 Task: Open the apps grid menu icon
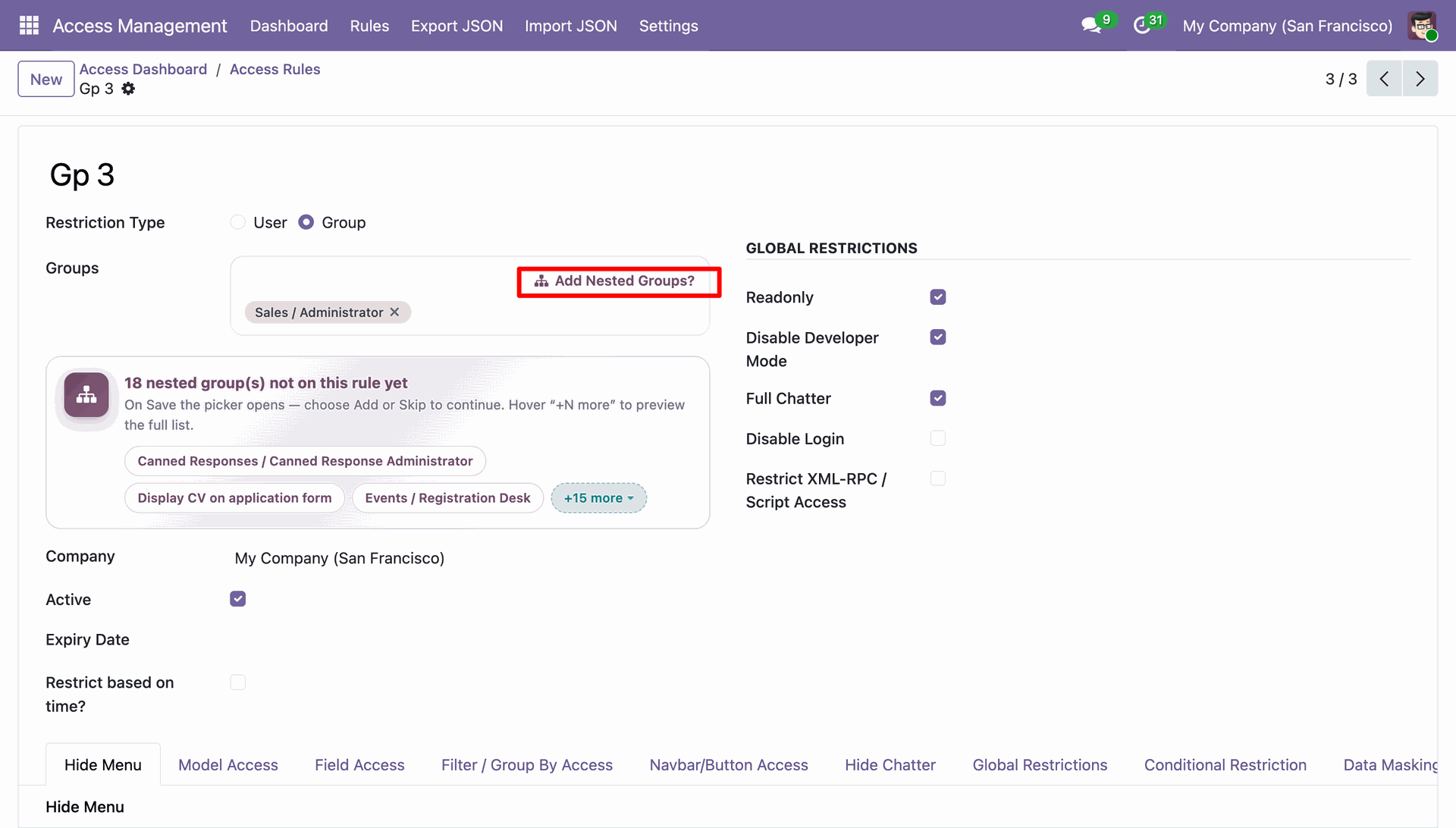click(x=29, y=26)
